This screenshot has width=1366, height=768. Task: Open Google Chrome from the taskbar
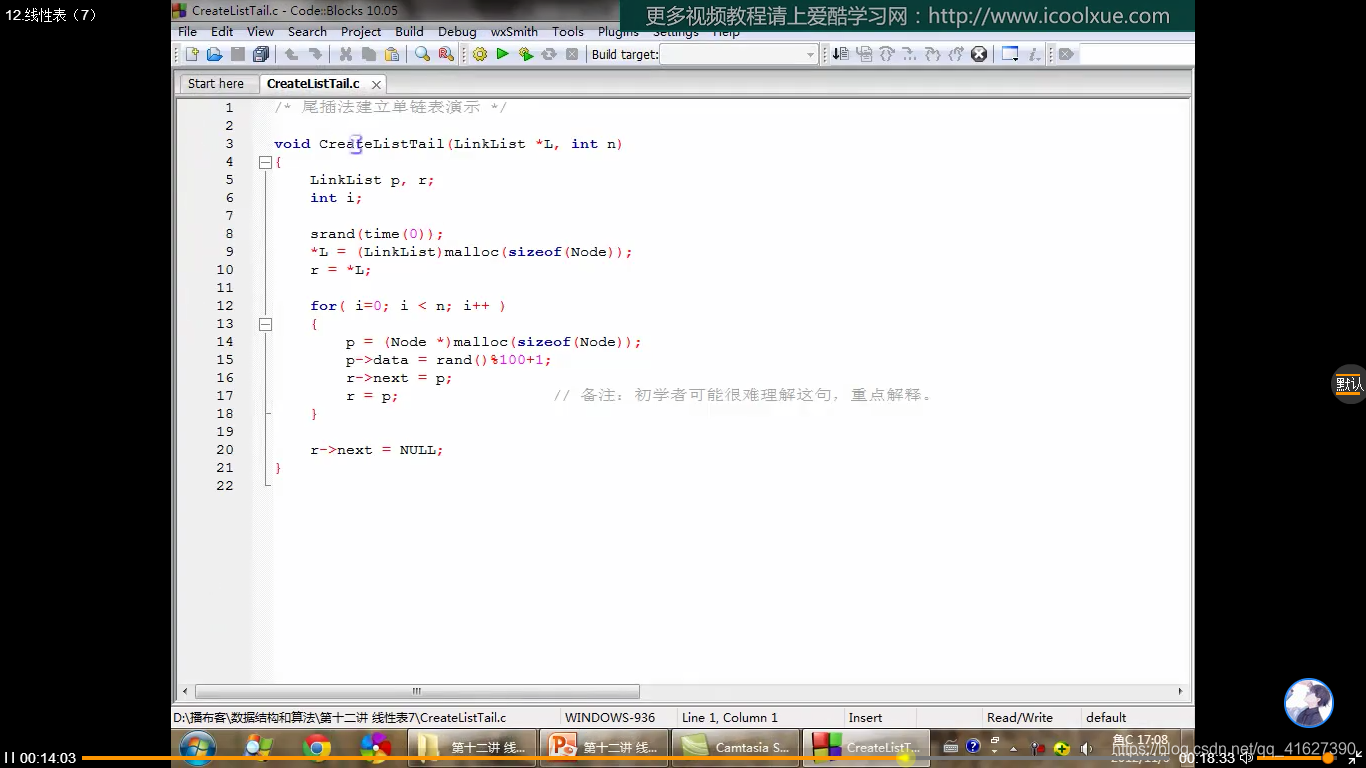(x=317, y=746)
